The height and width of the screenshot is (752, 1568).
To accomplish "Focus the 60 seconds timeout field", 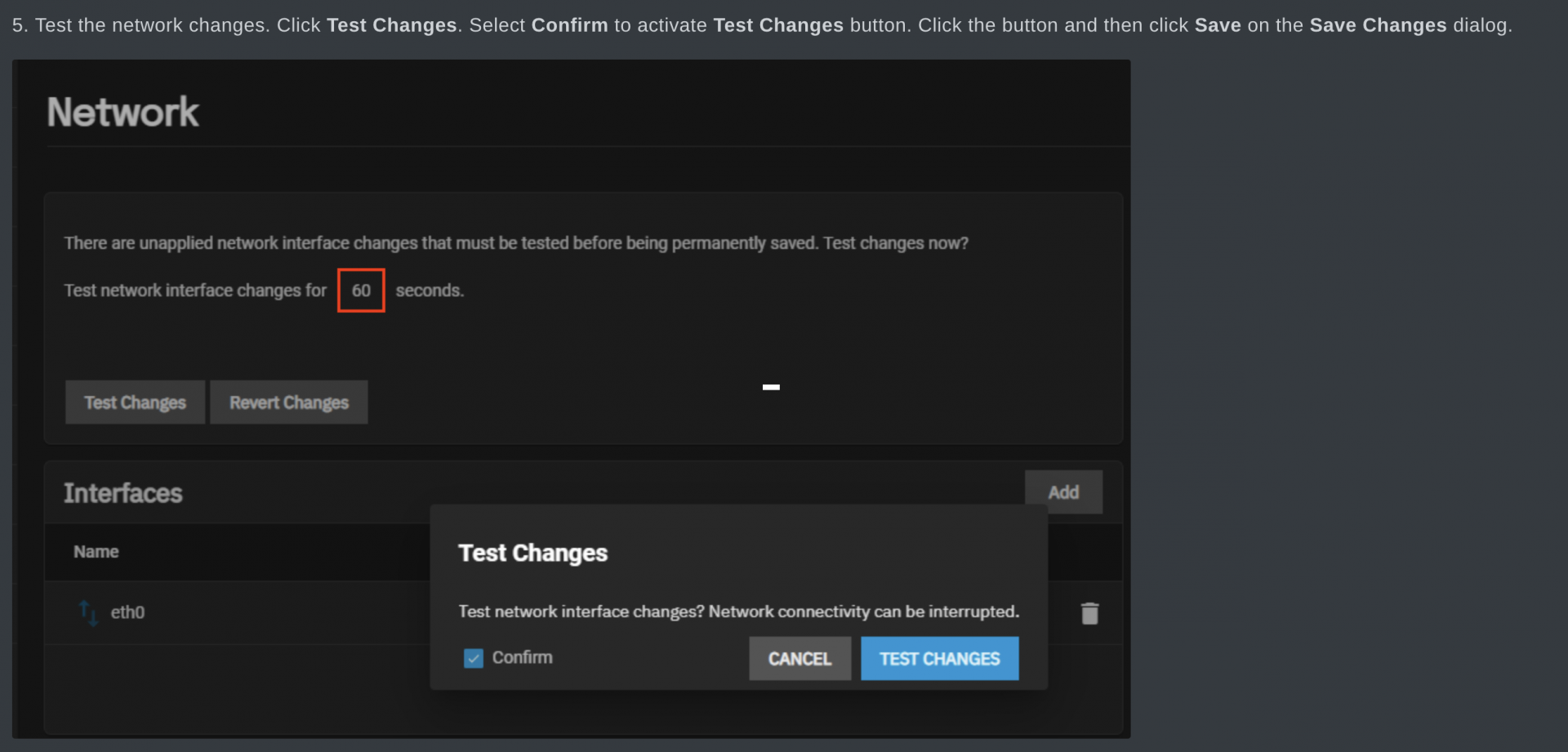I will pyautogui.click(x=361, y=291).
